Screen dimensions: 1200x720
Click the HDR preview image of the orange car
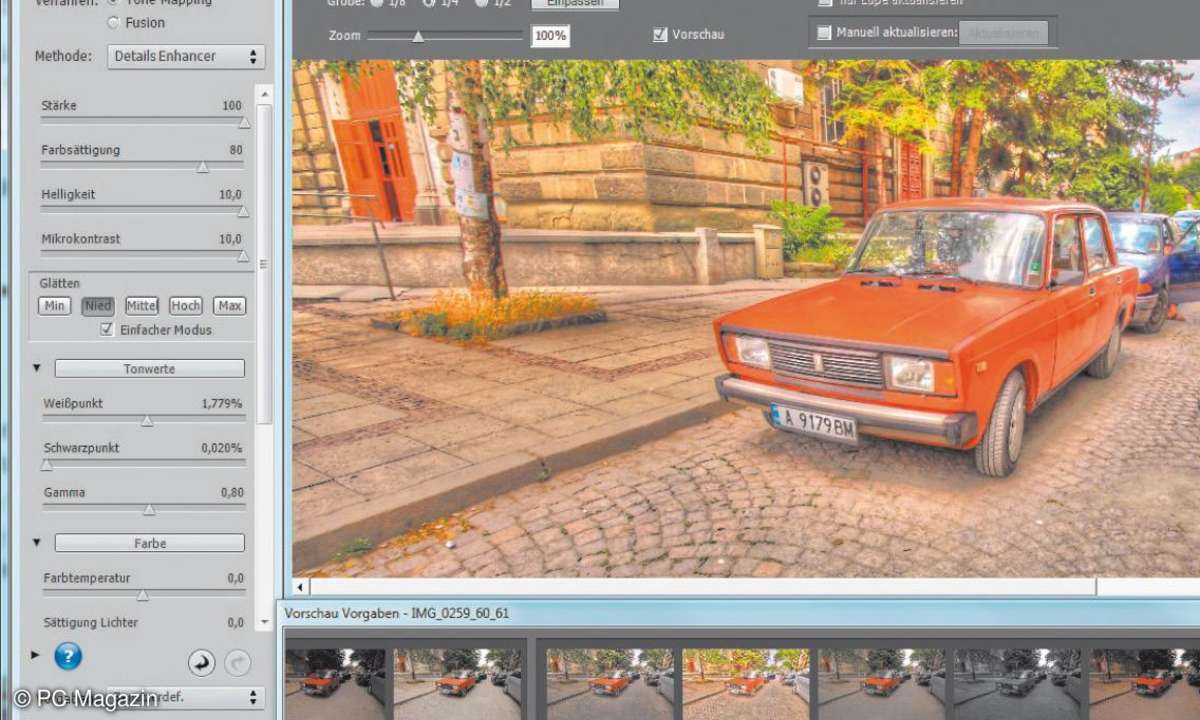point(746,319)
